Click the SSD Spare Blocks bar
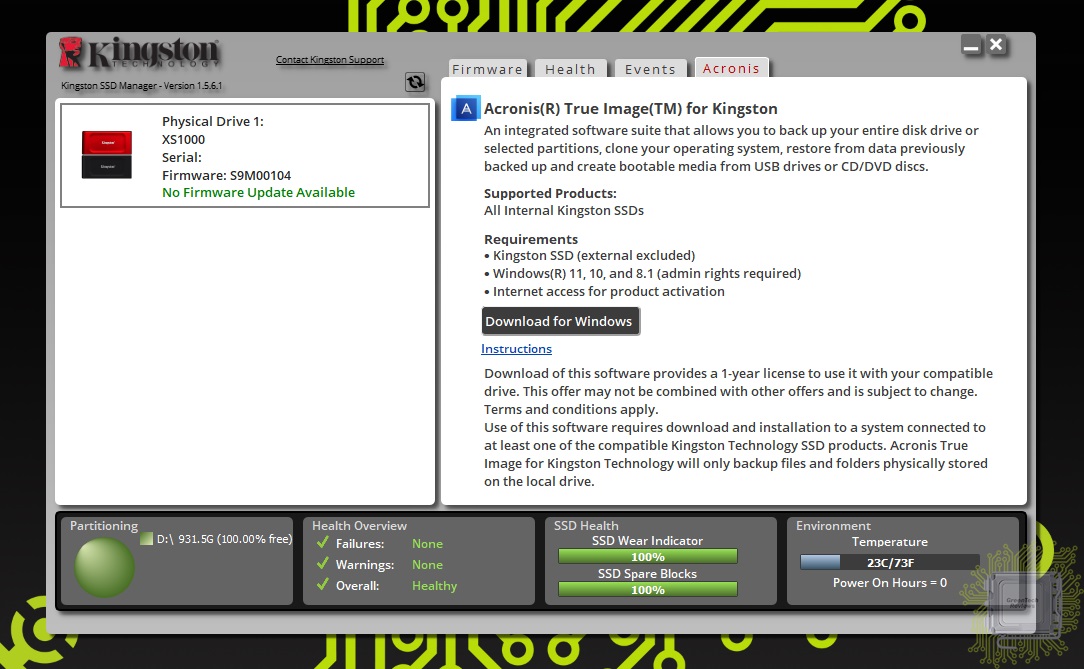This screenshot has height=669, width=1084. pyautogui.click(x=647, y=590)
